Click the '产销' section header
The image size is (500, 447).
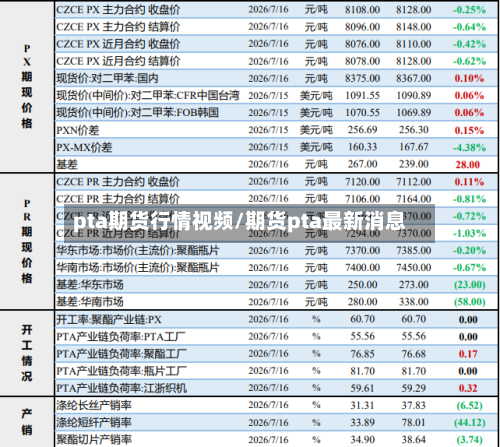[27, 422]
